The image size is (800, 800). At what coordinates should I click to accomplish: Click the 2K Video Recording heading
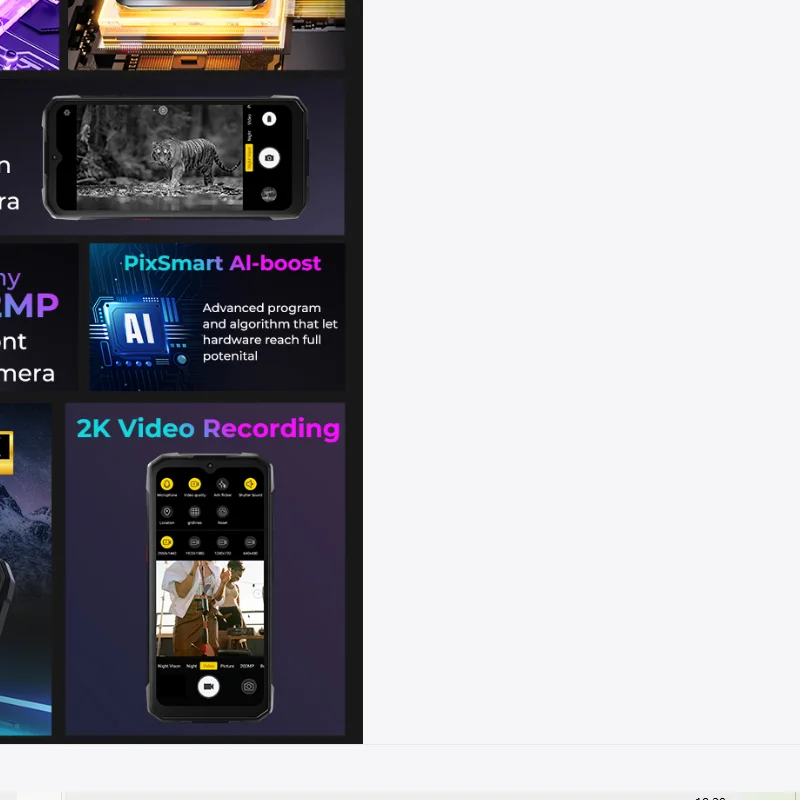208,429
